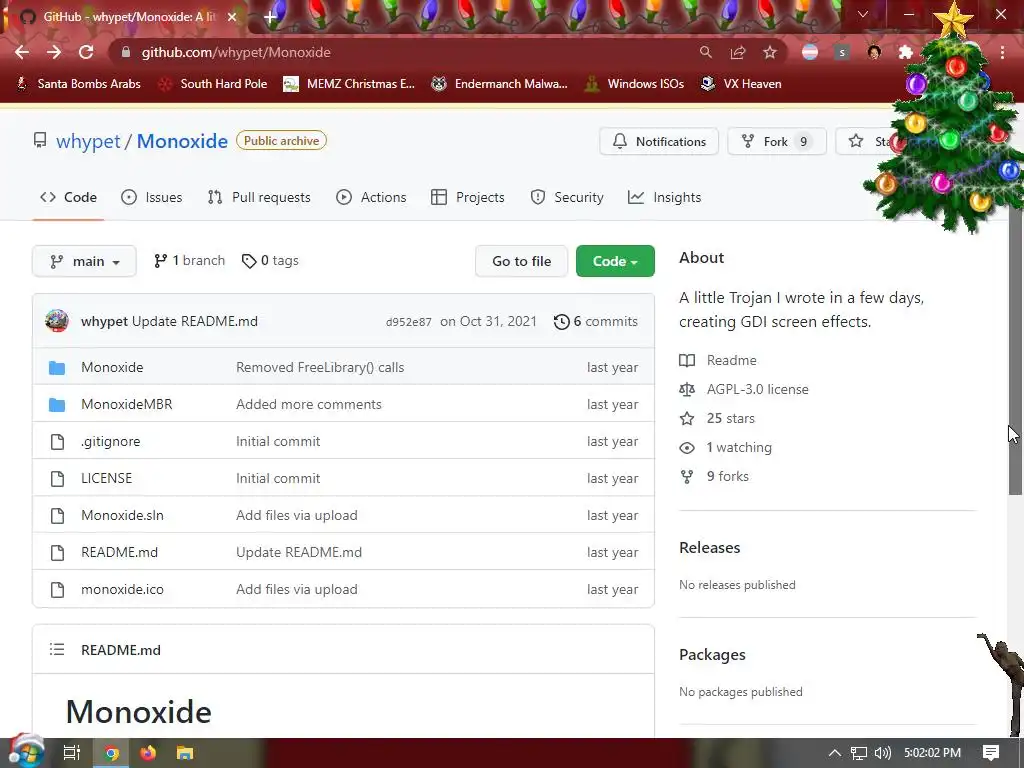Expand the main branch dropdown
The width and height of the screenshot is (1024, 768).
[84, 261]
